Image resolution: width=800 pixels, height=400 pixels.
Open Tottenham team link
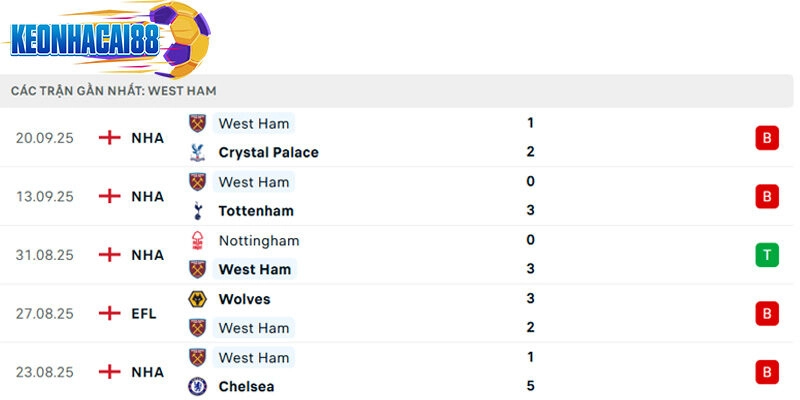(256, 211)
